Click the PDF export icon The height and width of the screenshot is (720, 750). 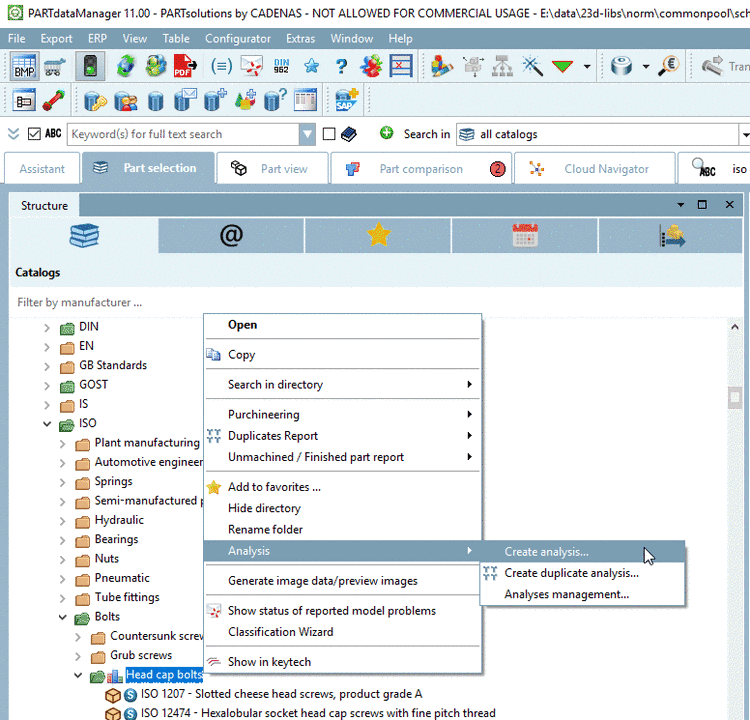(185, 66)
